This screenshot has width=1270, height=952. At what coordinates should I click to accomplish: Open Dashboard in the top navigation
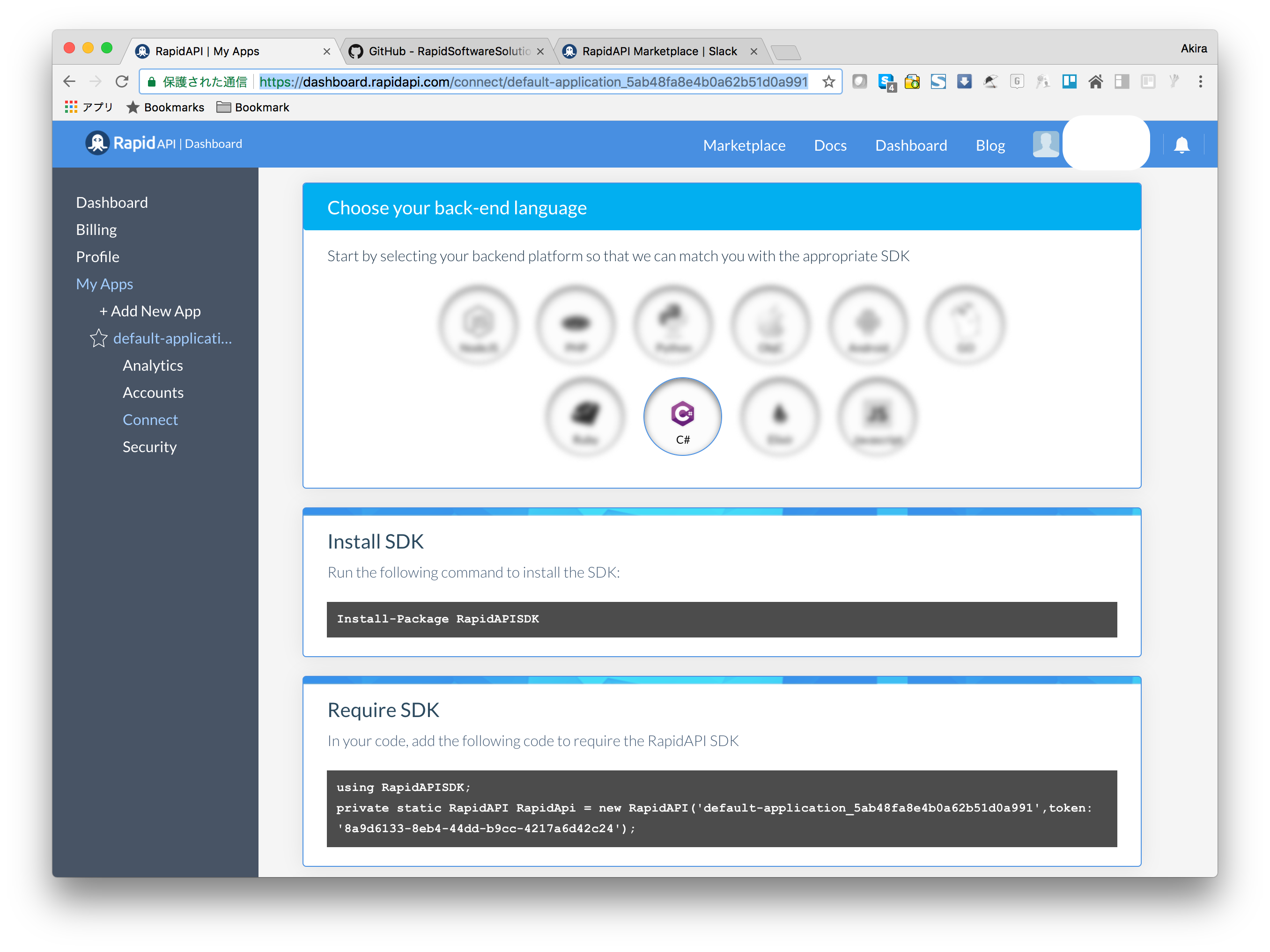(910, 145)
